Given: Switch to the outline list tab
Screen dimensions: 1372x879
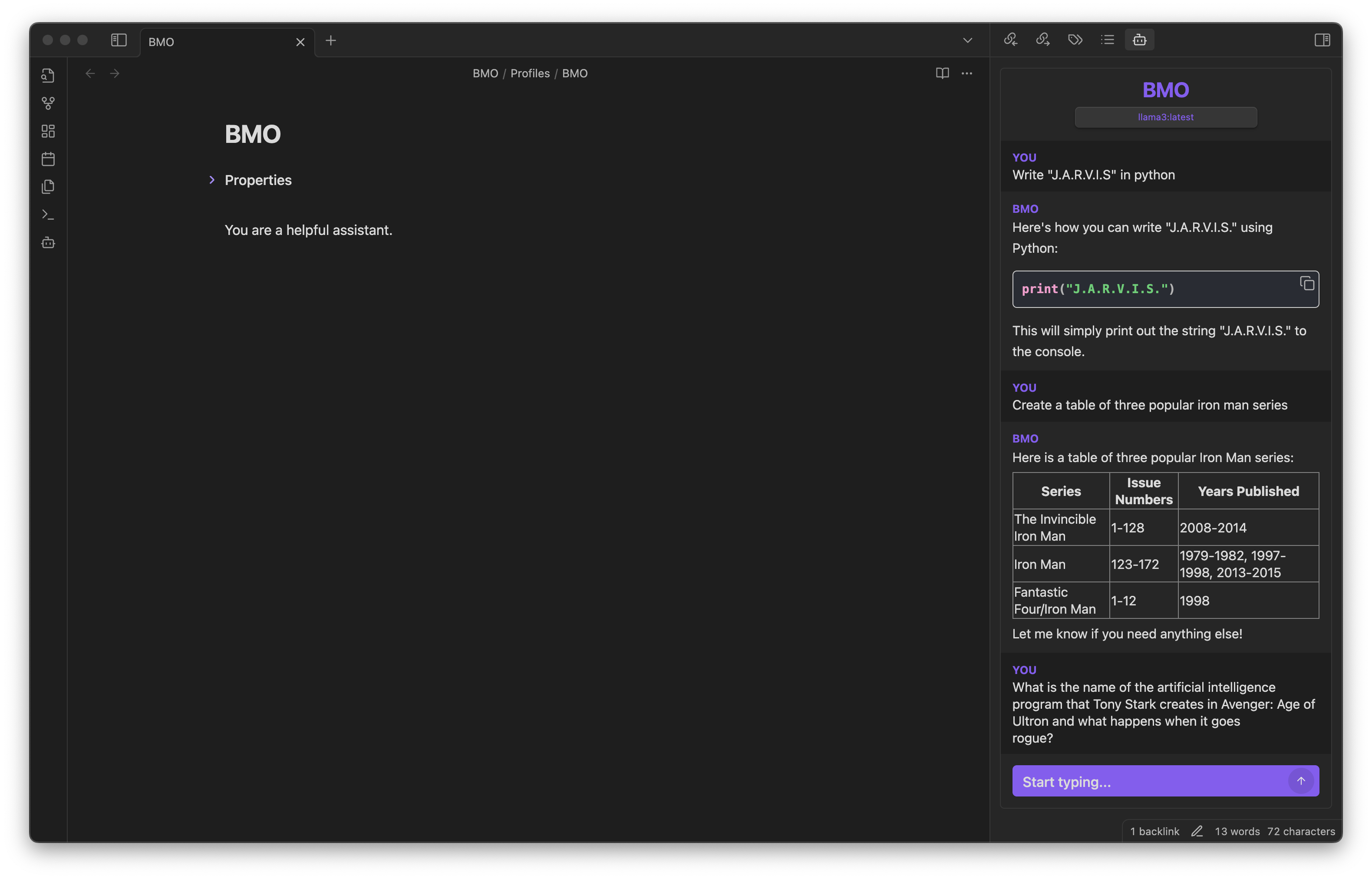Looking at the screenshot, I should (1107, 40).
